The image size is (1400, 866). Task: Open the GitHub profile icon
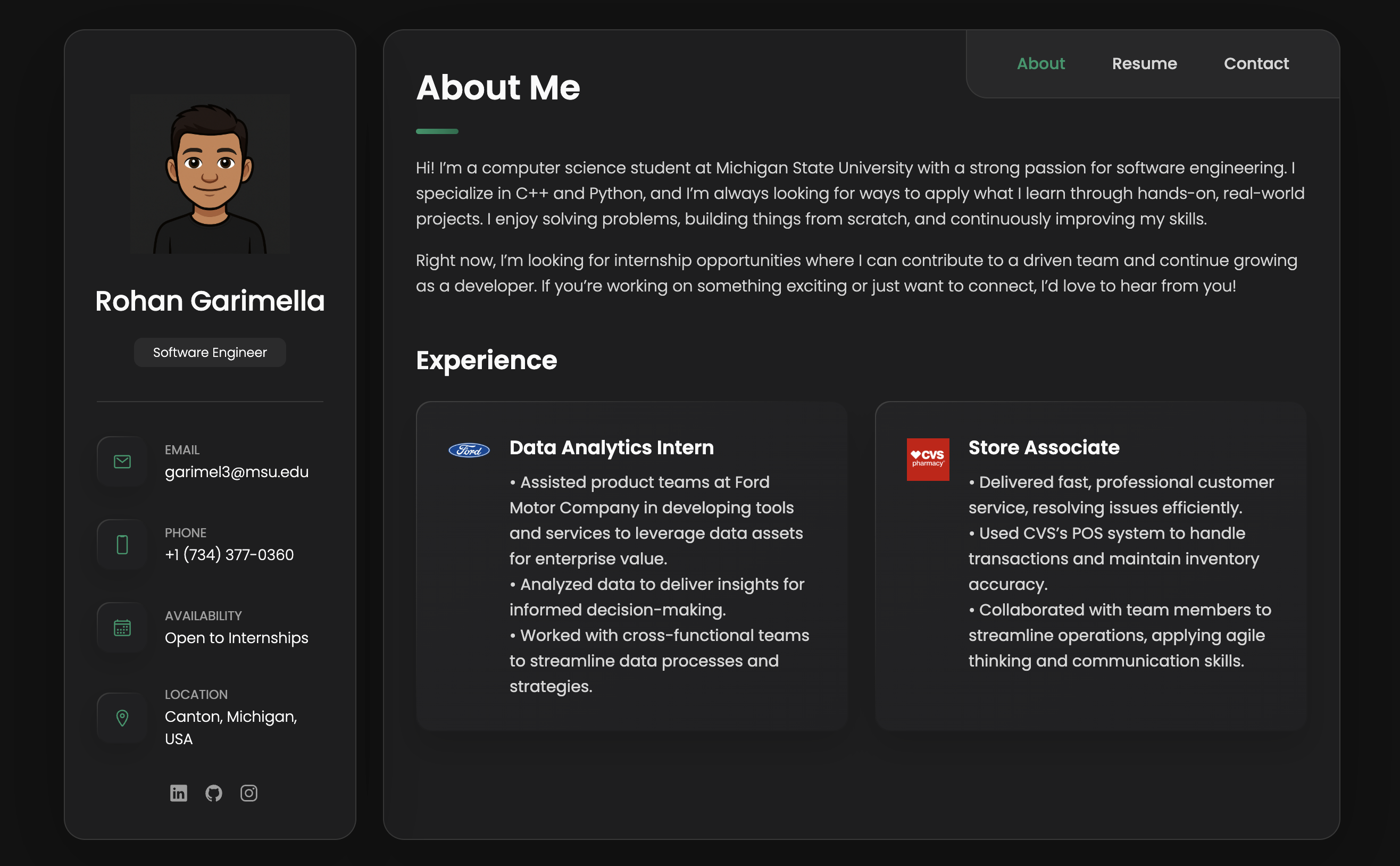[214, 793]
